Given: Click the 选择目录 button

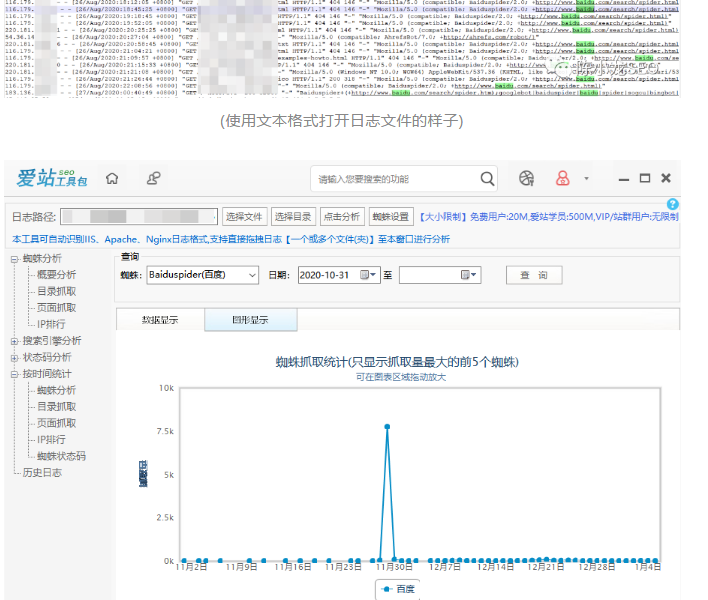Looking at the screenshot, I should pos(293,217).
